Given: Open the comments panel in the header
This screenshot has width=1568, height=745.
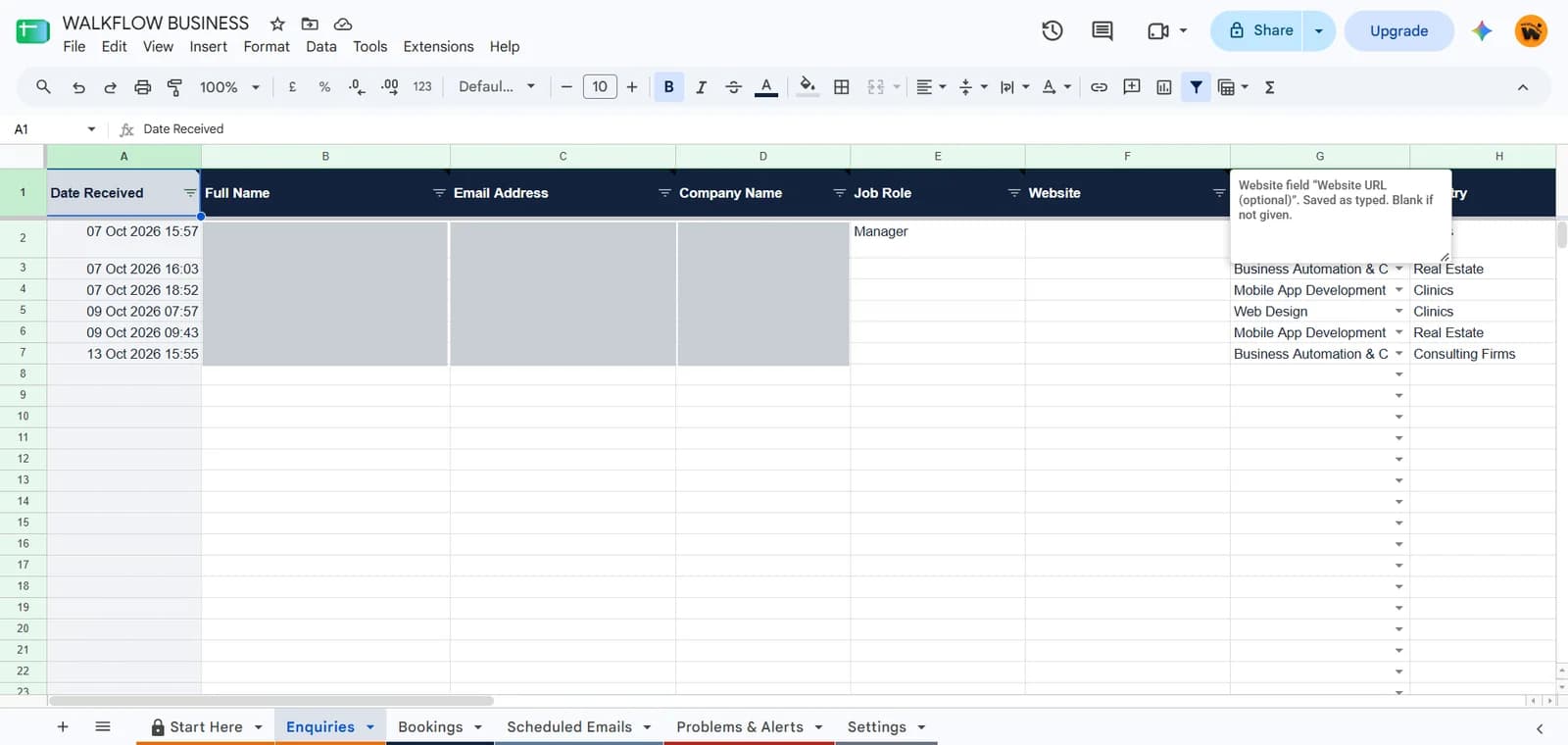Looking at the screenshot, I should (x=1102, y=30).
